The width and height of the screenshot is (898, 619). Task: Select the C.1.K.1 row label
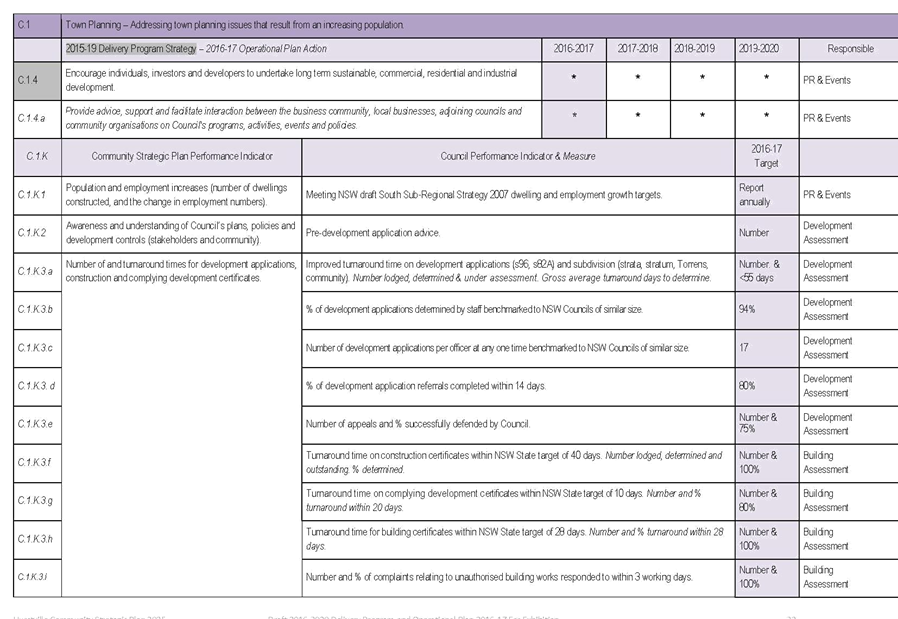click(x=37, y=194)
